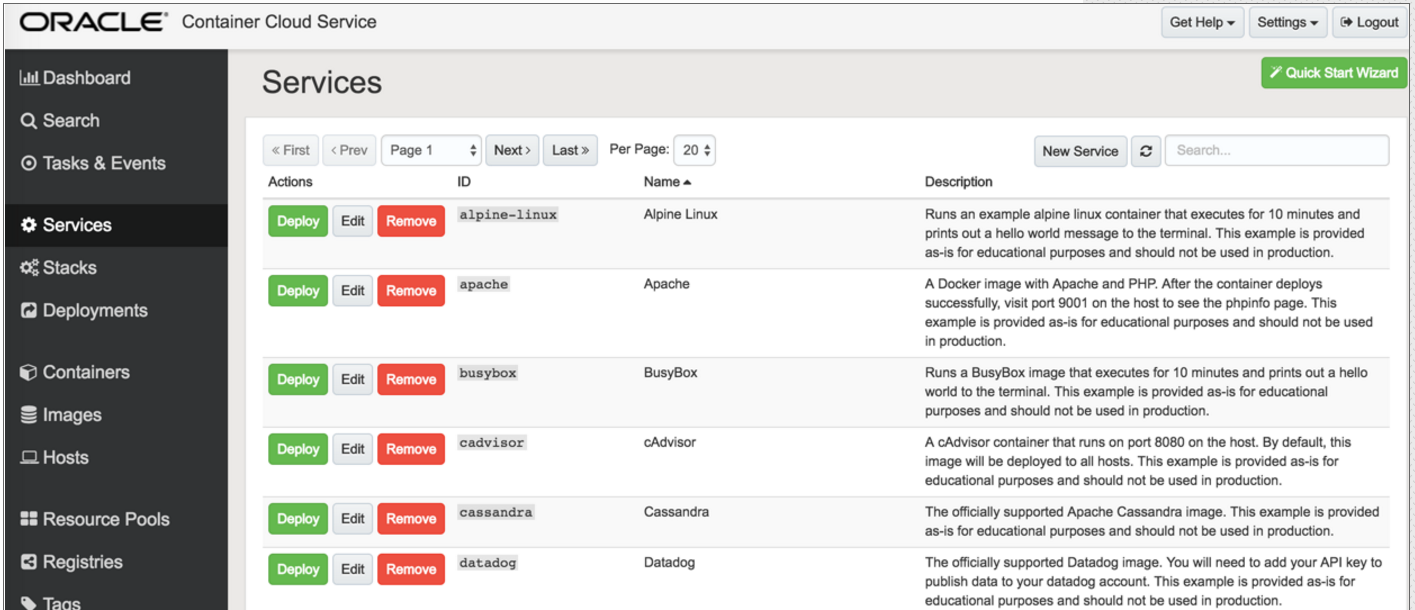Image resolution: width=1415 pixels, height=610 pixels.
Task: Click the services Search input field
Action: 1277,151
